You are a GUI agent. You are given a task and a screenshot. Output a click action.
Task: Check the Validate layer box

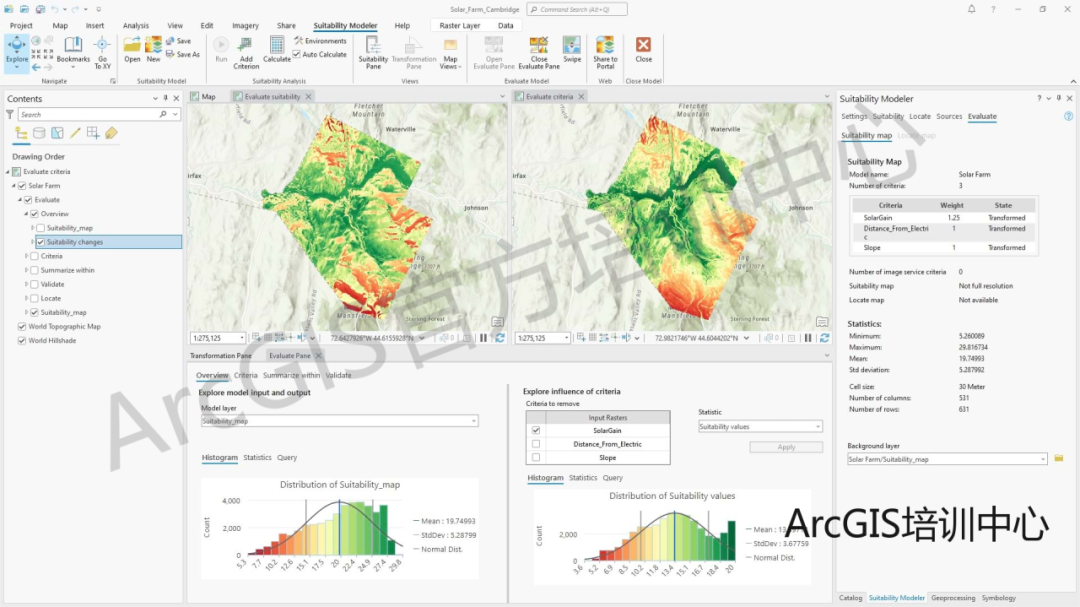[x=34, y=285]
